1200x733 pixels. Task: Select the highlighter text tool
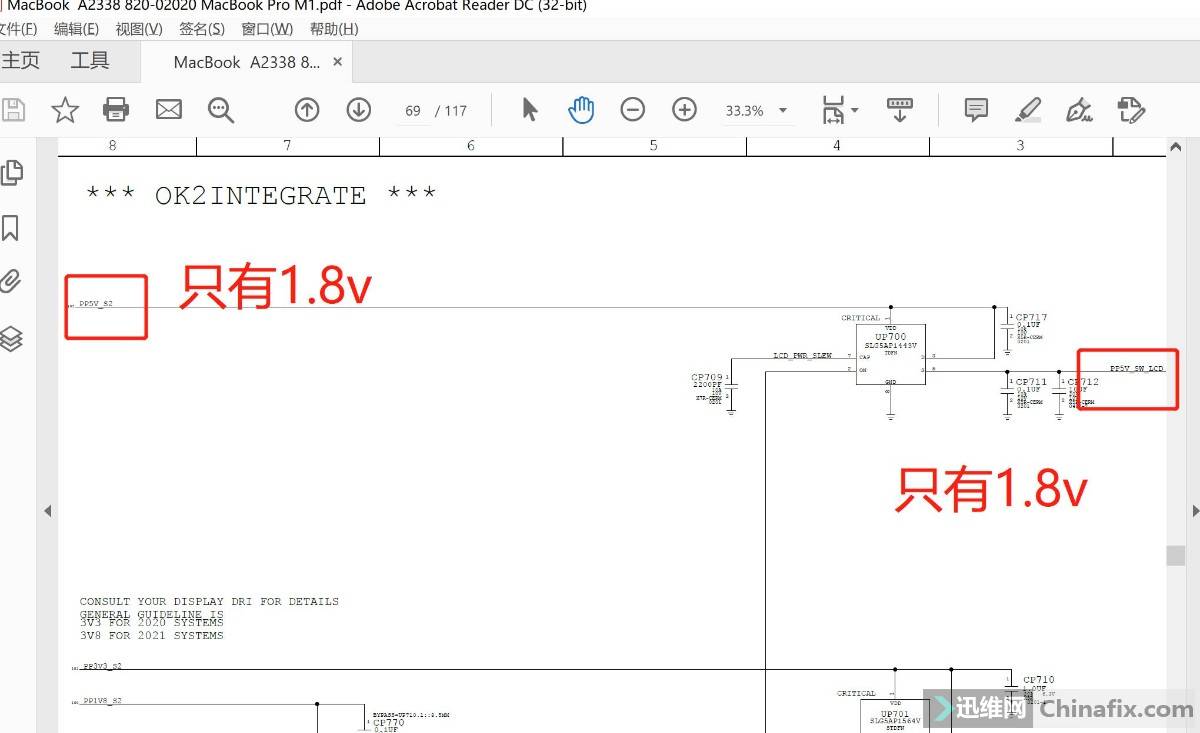[x=1028, y=110]
